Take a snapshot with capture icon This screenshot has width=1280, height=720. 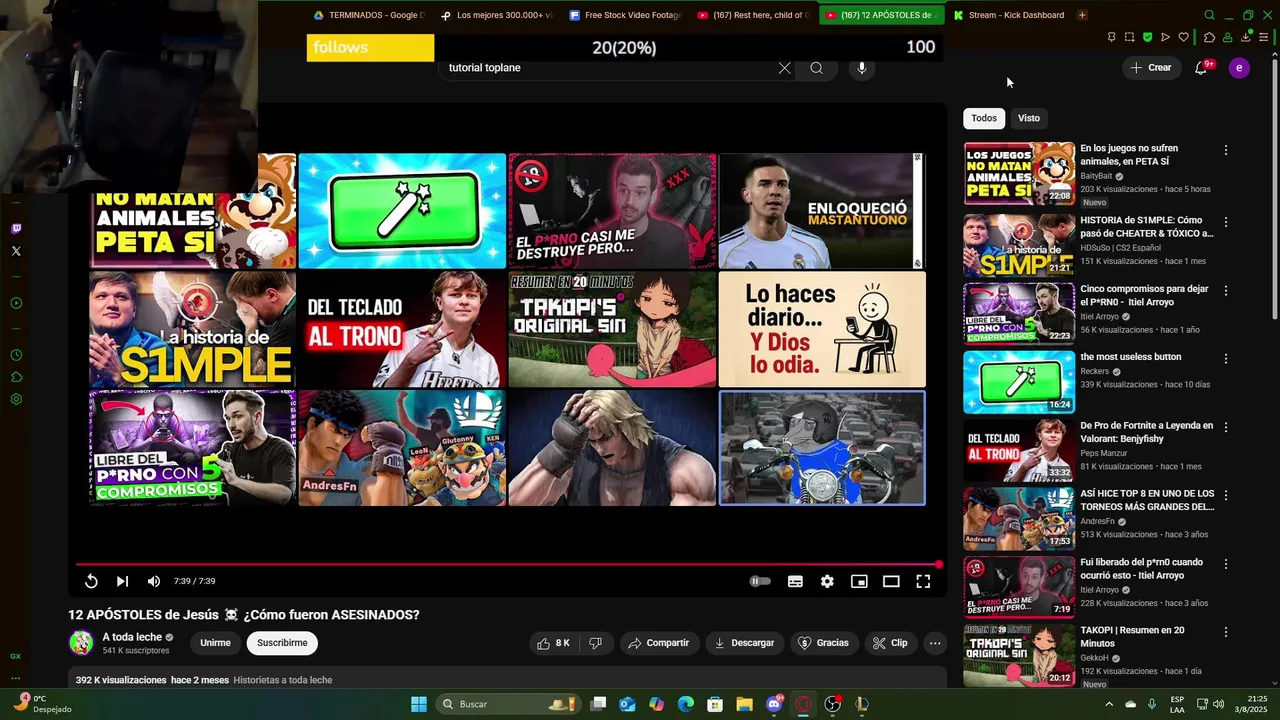[1129, 37]
